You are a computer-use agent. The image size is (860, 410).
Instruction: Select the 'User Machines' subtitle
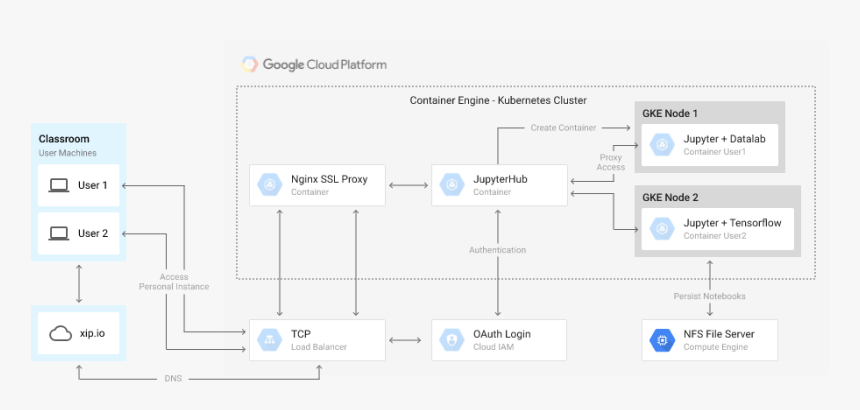67,153
